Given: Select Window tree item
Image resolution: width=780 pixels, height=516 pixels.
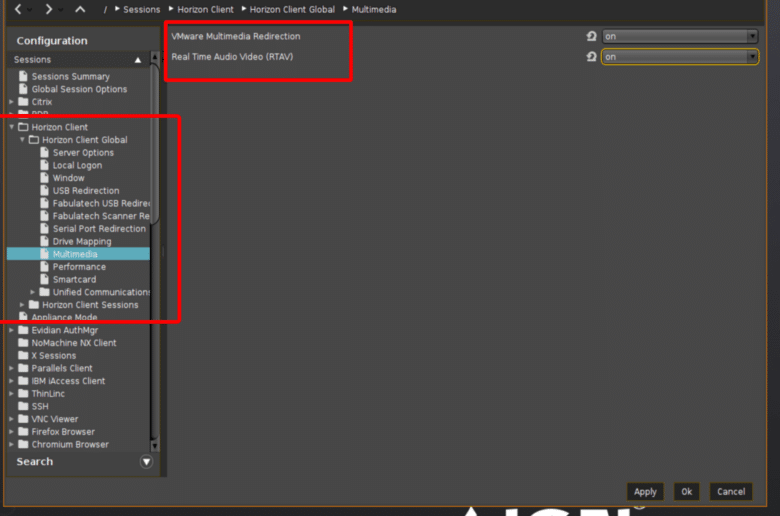Looking at the screenshot, I should click(x=68, y=178).
